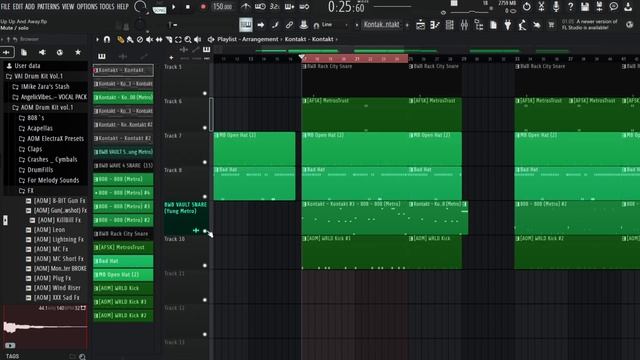640x360 pixels.
Task: Select Ball Rack City Snare pattern item
Action: (123, 233)
